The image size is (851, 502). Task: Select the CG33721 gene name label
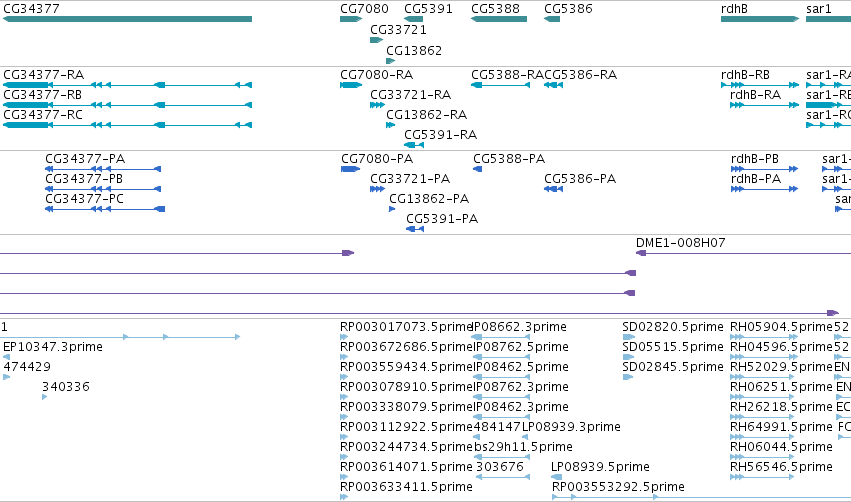[398, 29]
